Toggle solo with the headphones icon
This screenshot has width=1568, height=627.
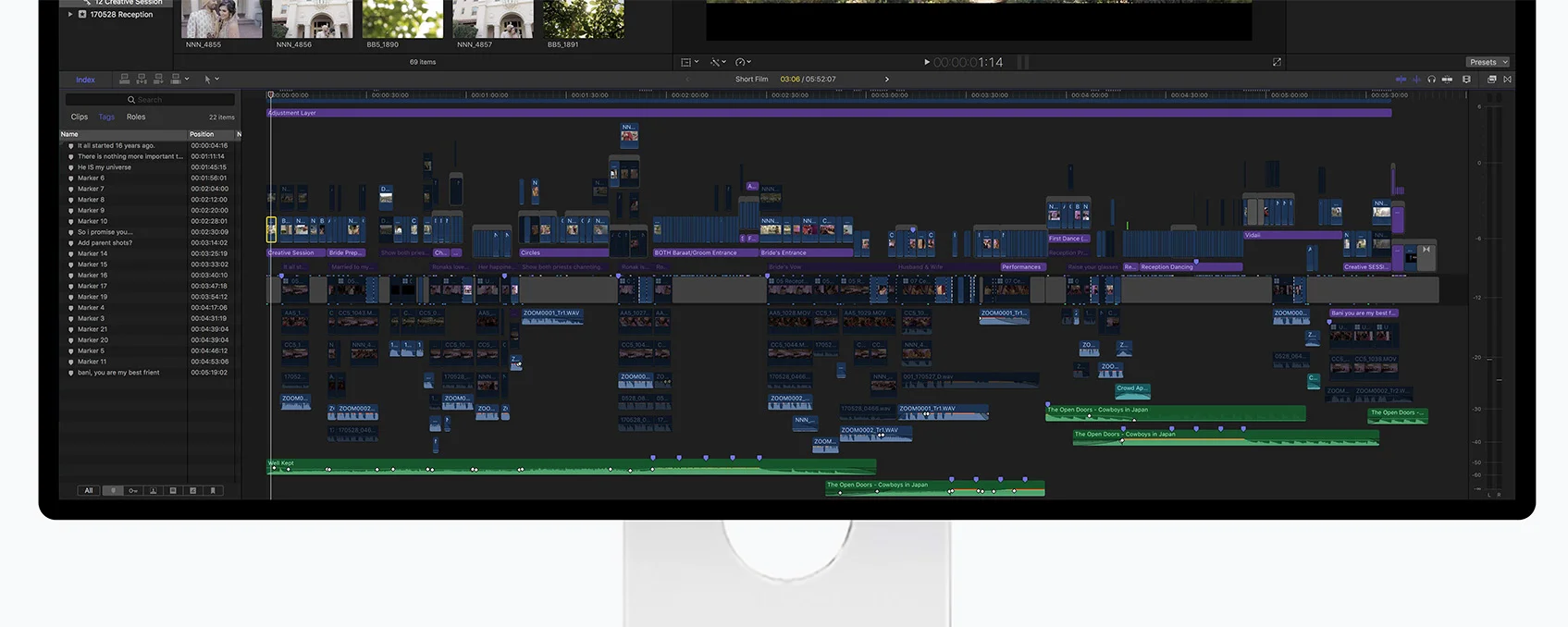[x=1432, y=80]
